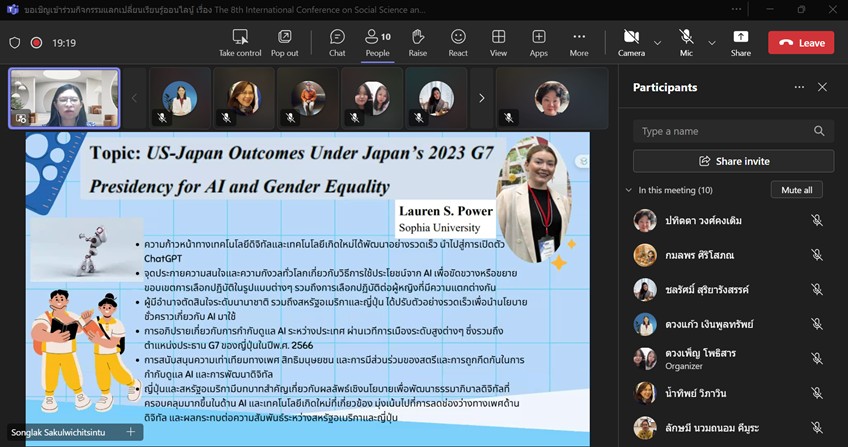Click the Share screen icon
848x447 pixels.
coord(740,42)
